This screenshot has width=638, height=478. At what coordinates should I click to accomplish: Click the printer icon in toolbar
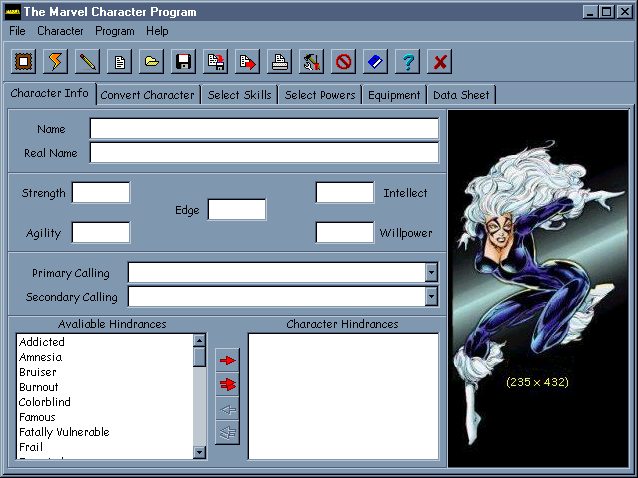(281, 62)
